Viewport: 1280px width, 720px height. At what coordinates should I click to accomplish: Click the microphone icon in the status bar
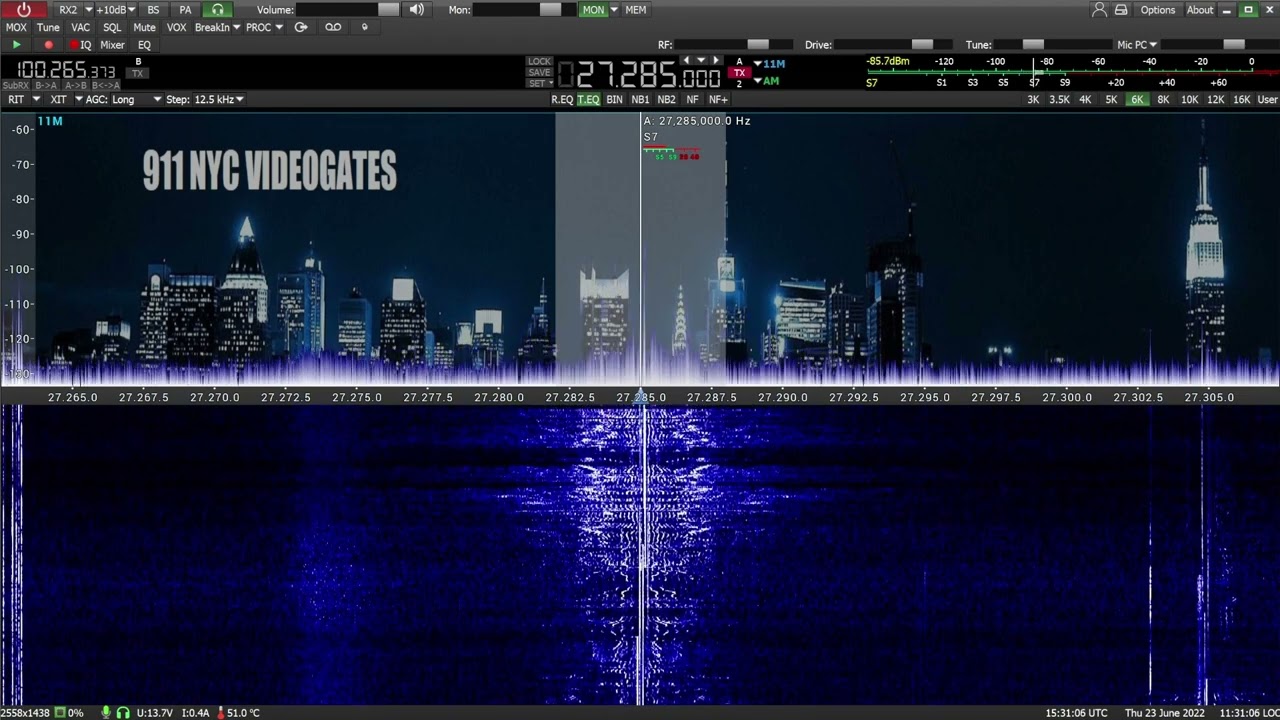tap(105, 713)
